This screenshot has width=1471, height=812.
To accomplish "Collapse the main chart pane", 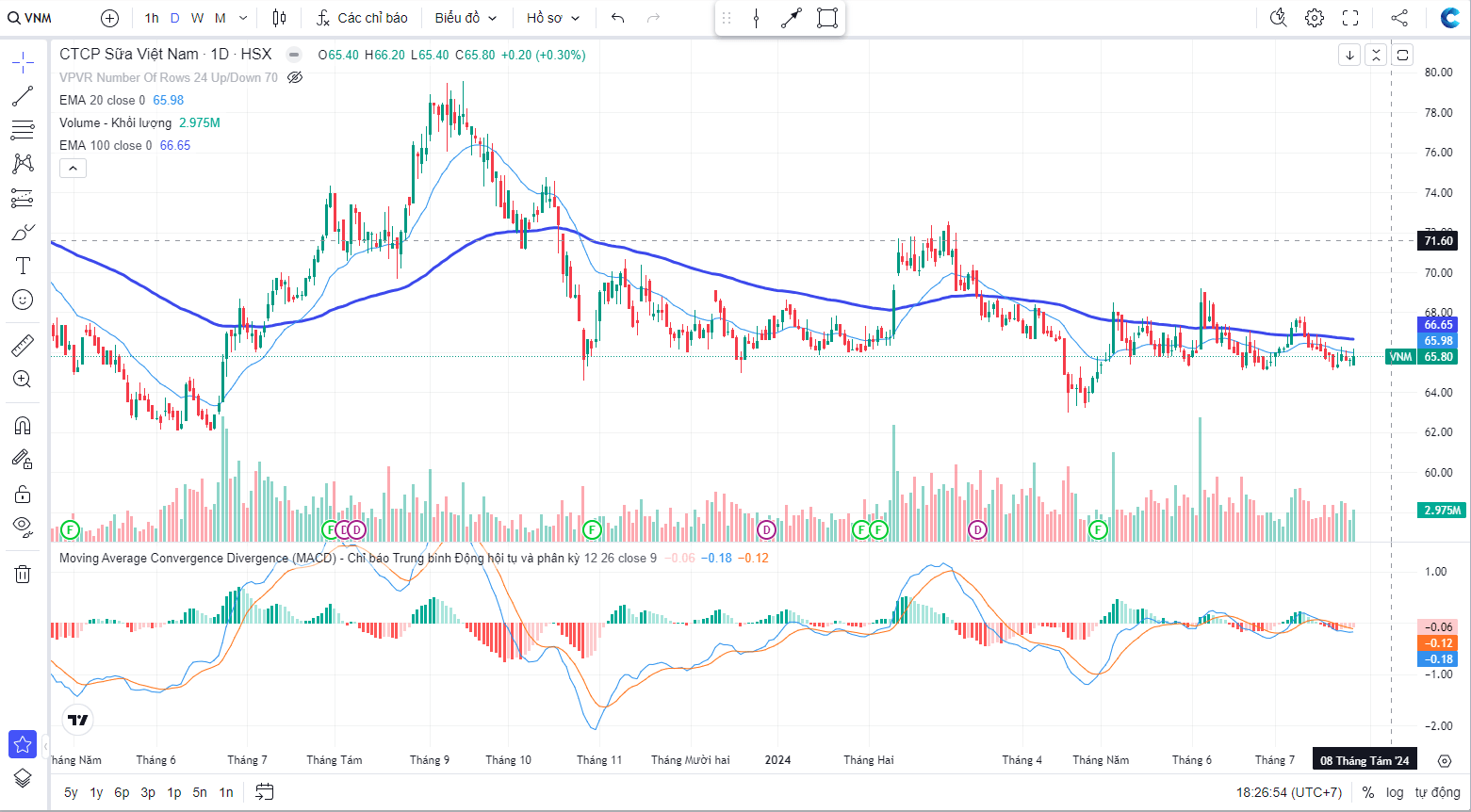I will point(1376,55).
